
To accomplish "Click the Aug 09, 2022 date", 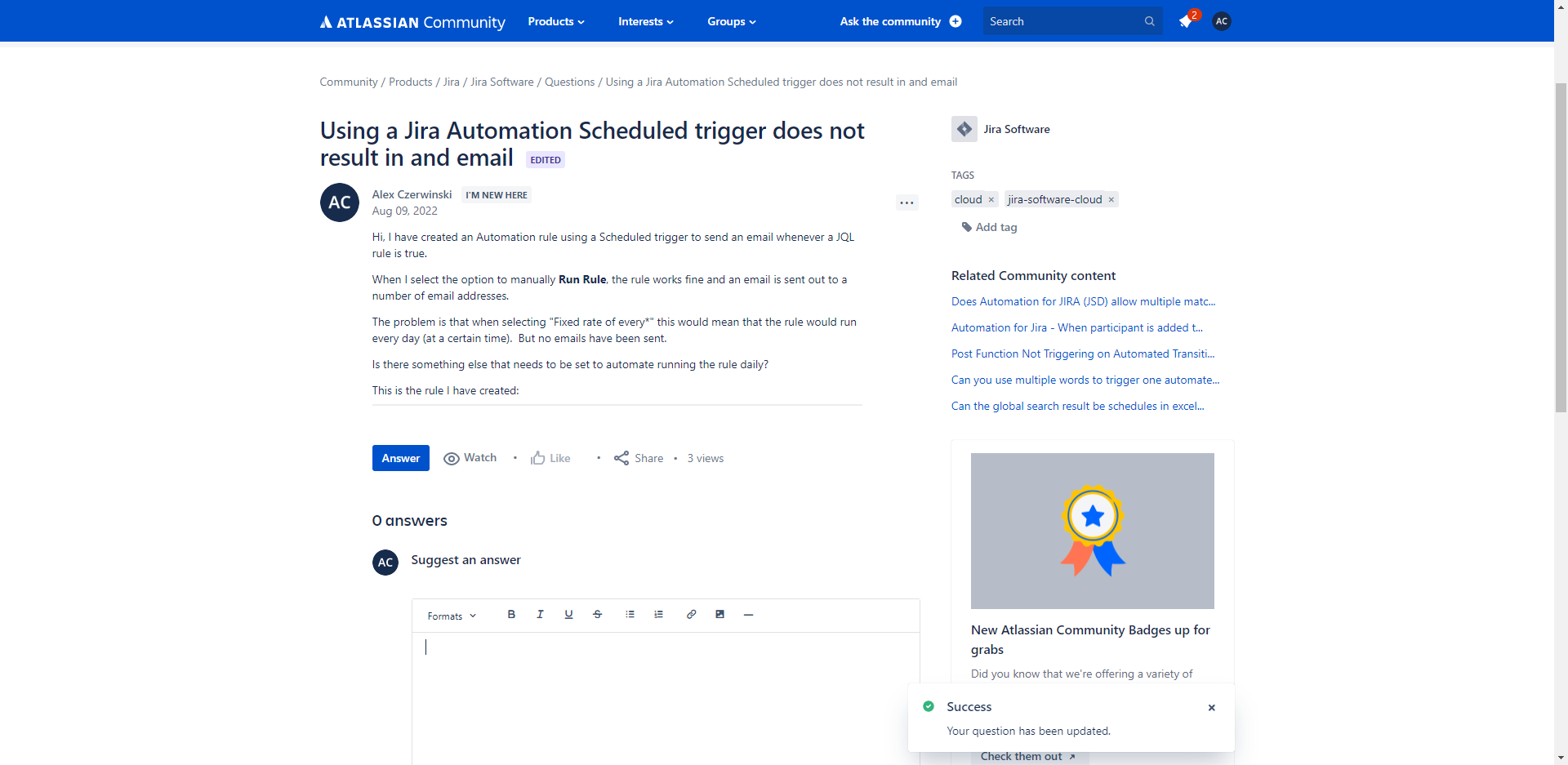I will pyautogui.click(x=405, y=211).
